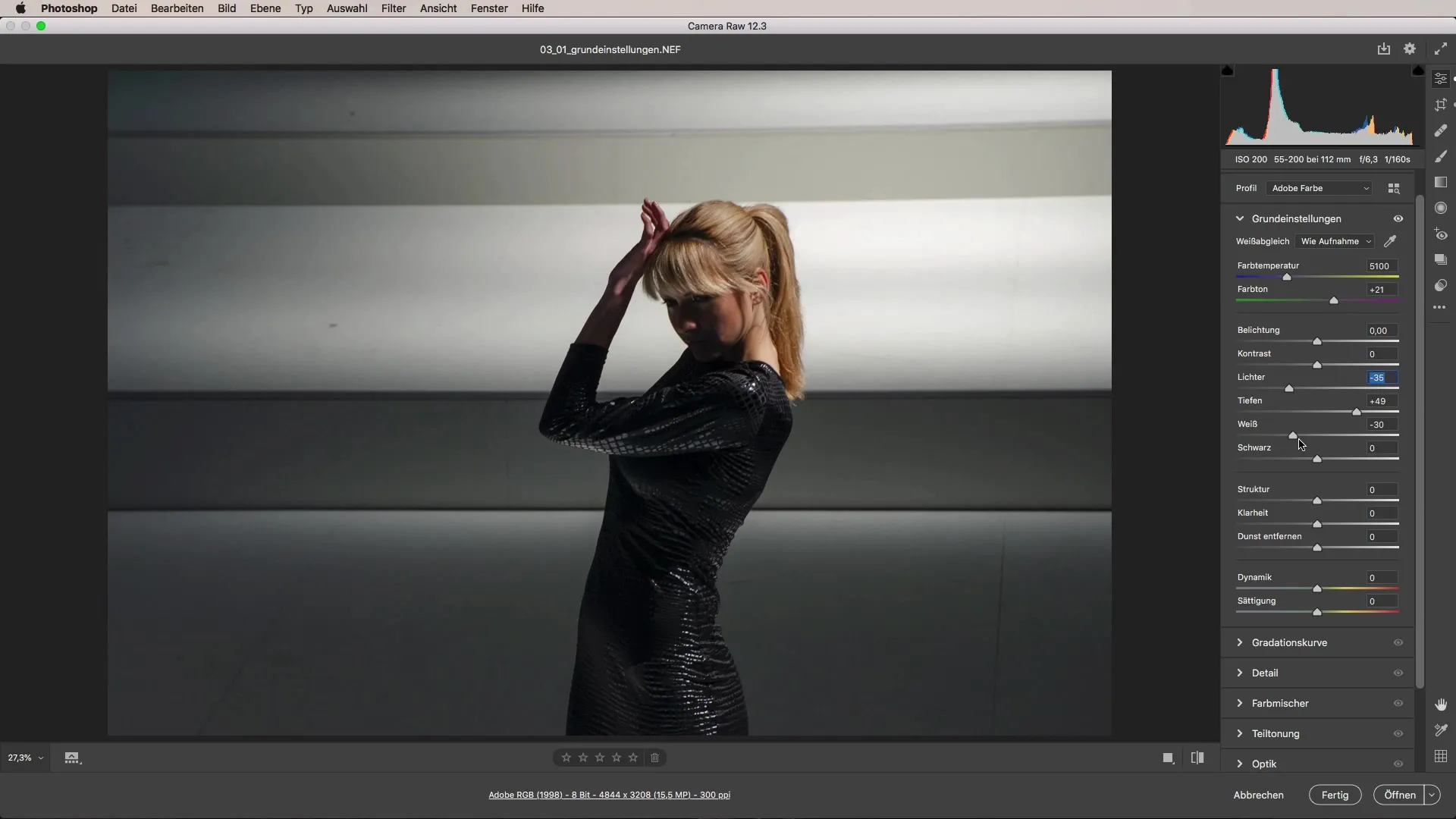This screenshot has height=819, width=1456.
Task: Toggle Detail panel visibility eye
Action: tap(1398, 673)
